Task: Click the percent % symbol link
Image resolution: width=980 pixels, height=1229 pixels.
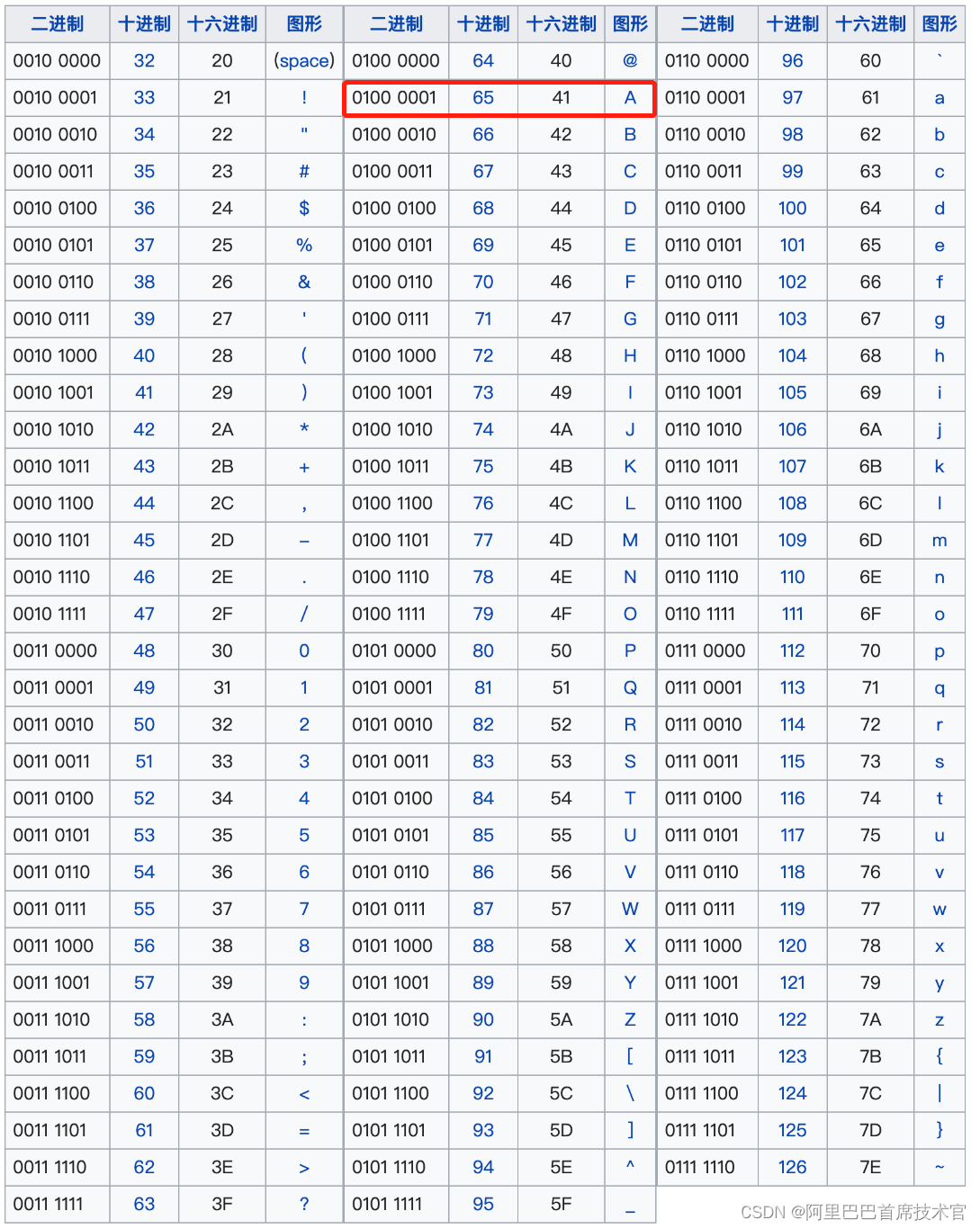Action: point(304,245)
